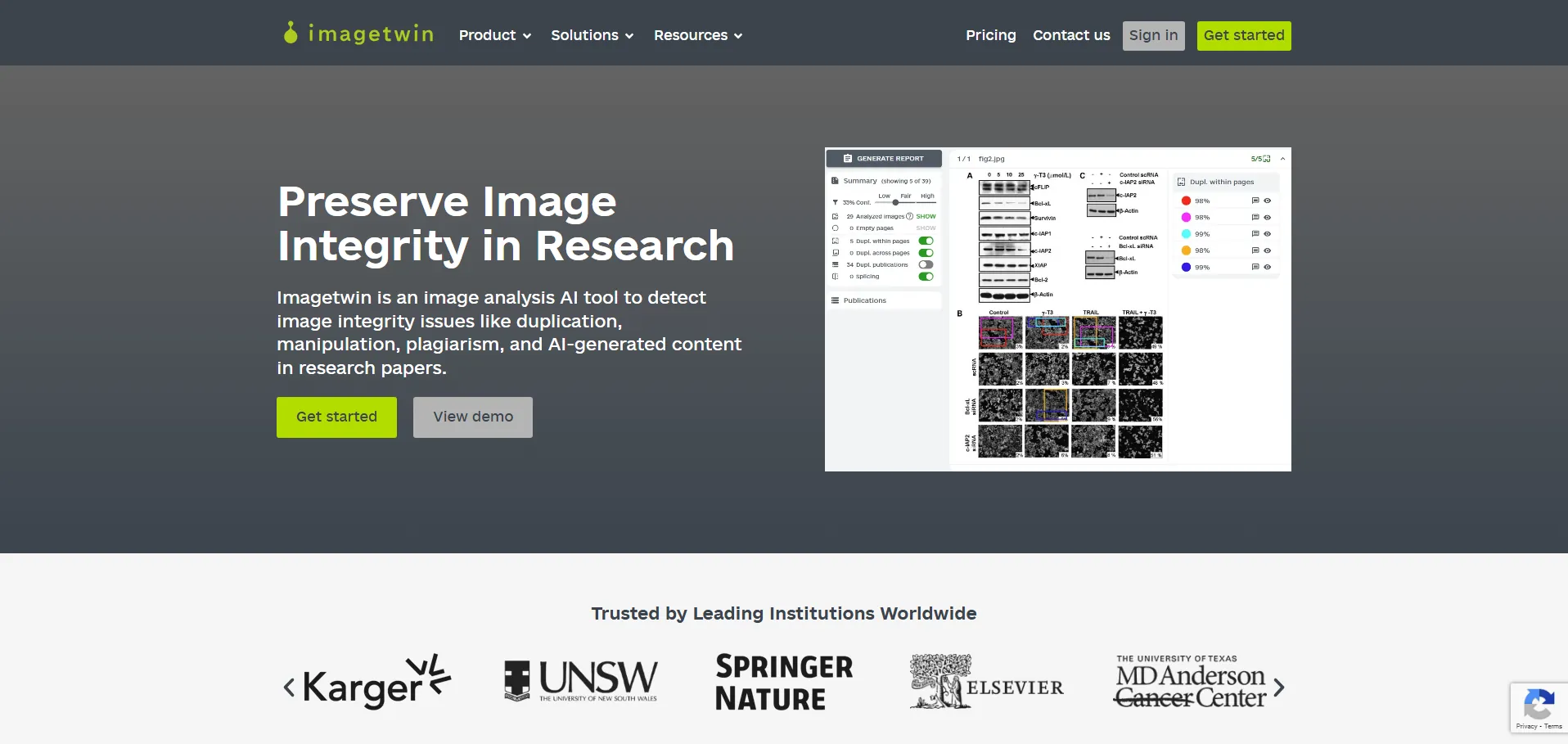Click comment icon beside the red 98% match
The height and width of the screenshot is (744, 1568).
1255,201
